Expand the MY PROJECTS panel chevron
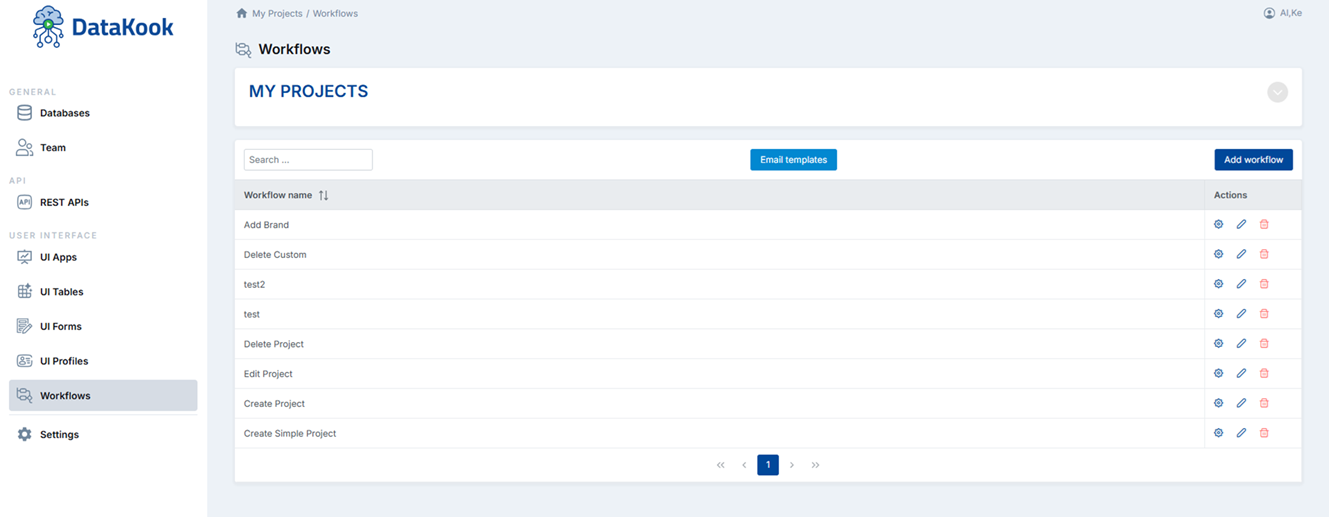 [1277, 92]
